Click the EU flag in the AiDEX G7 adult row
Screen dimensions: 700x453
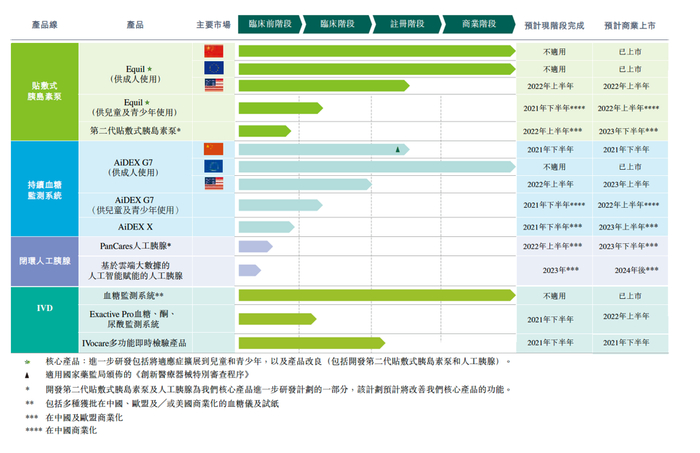[x=213, y=166]
